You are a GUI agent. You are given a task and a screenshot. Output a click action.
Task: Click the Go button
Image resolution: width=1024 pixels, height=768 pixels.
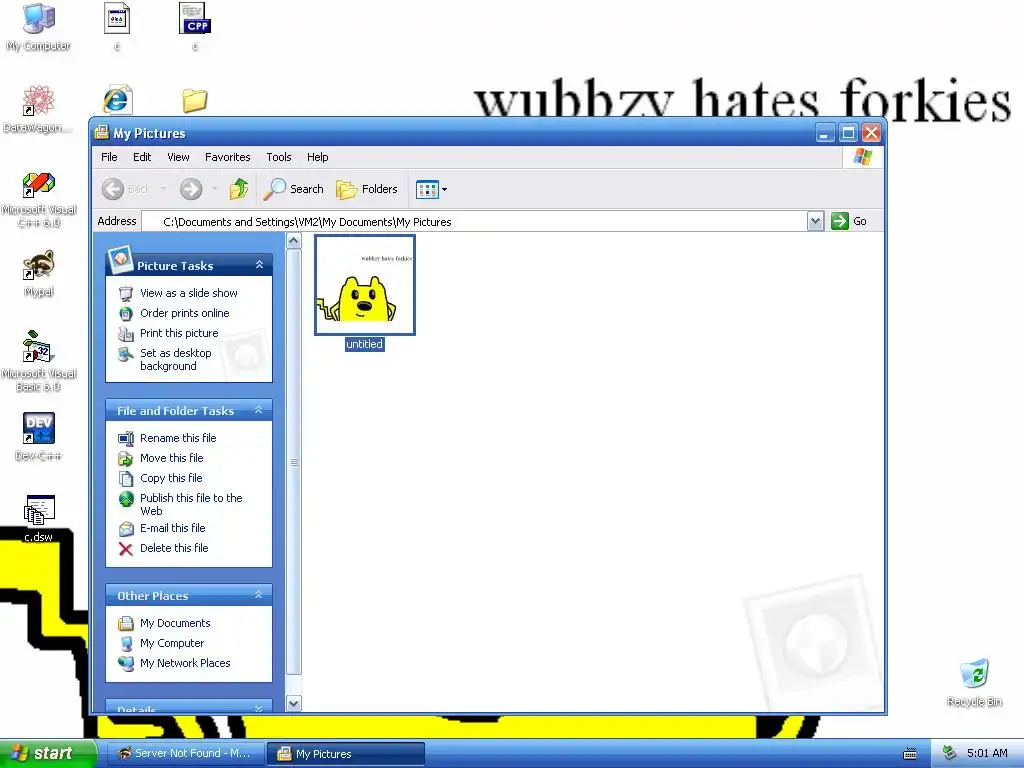click(x=849, y=221)
